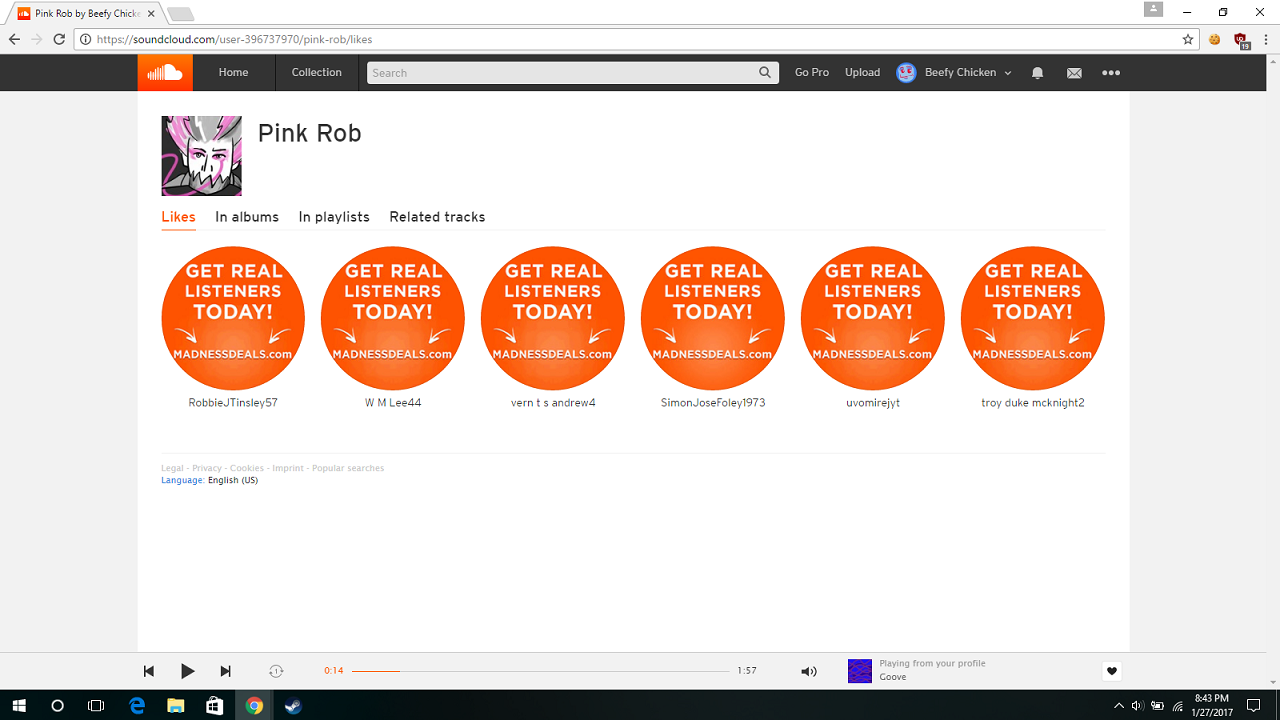Viewport: 1280px width, 720px height.
Task: Switch to the In playlists tab
Action: coord(334,217)
